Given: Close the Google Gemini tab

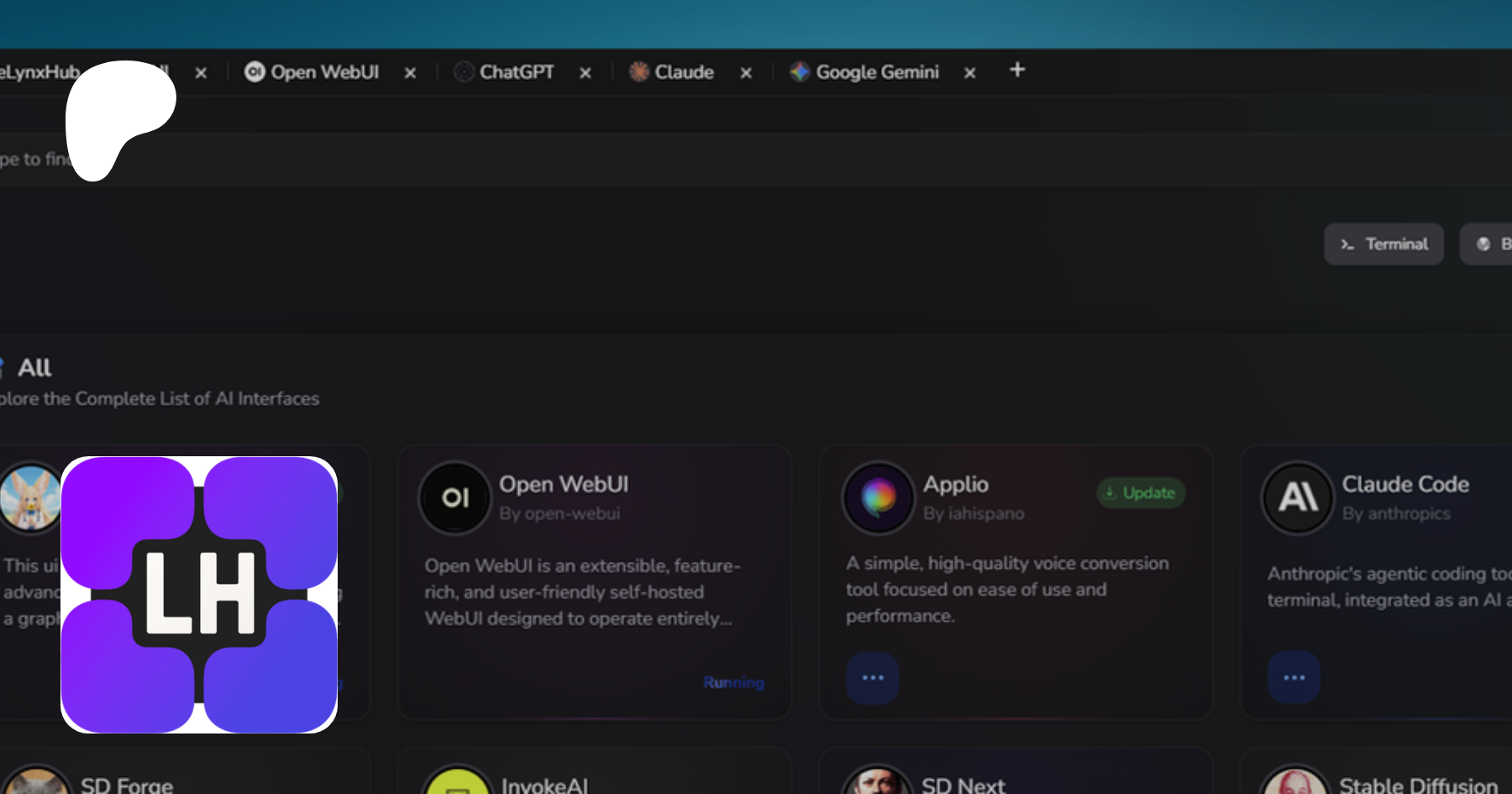Looking at the screenshot, I should click(x=970, y=73).
